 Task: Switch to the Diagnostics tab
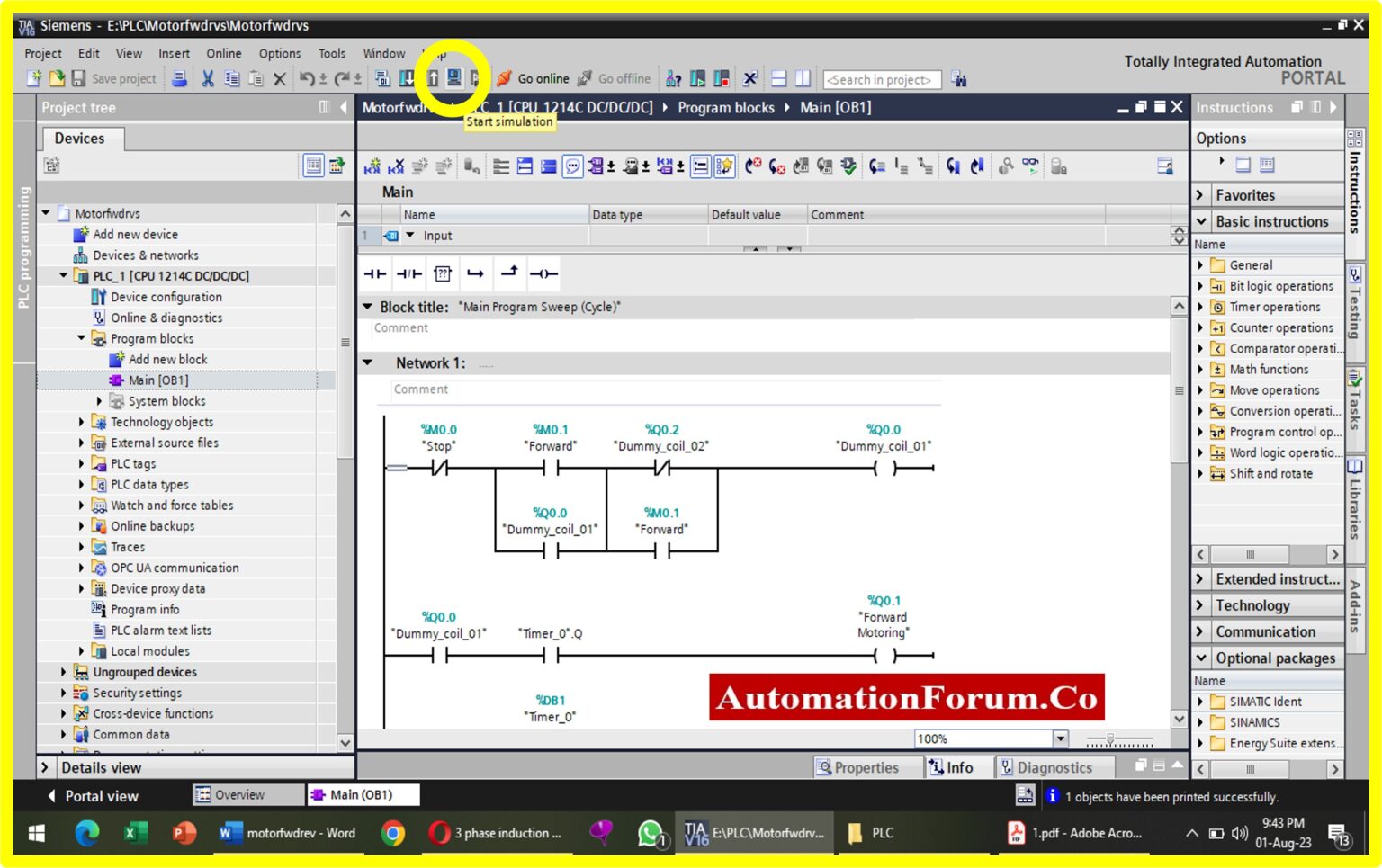point(1054,767)
